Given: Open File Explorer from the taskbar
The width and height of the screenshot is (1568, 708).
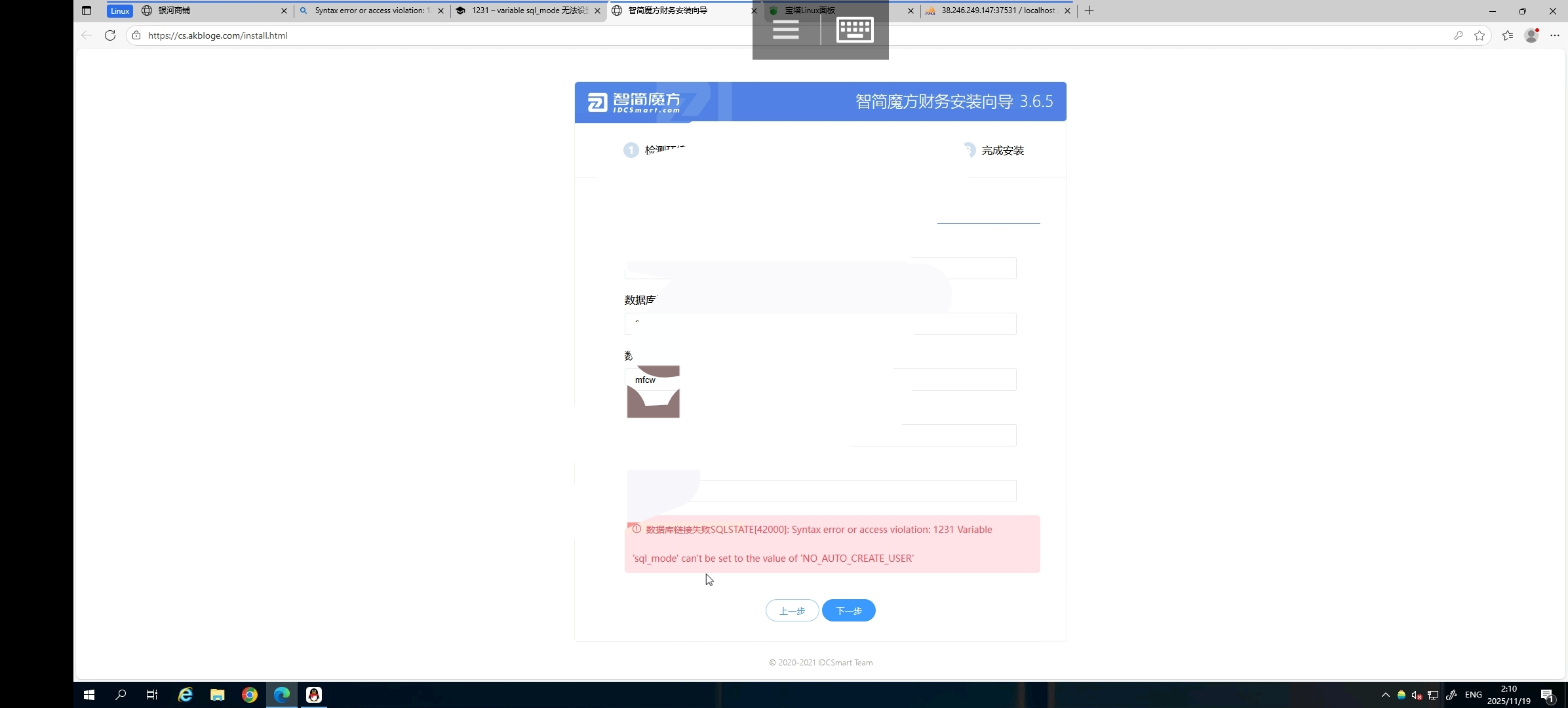Looking at the screenshot, I should [217, 695].
